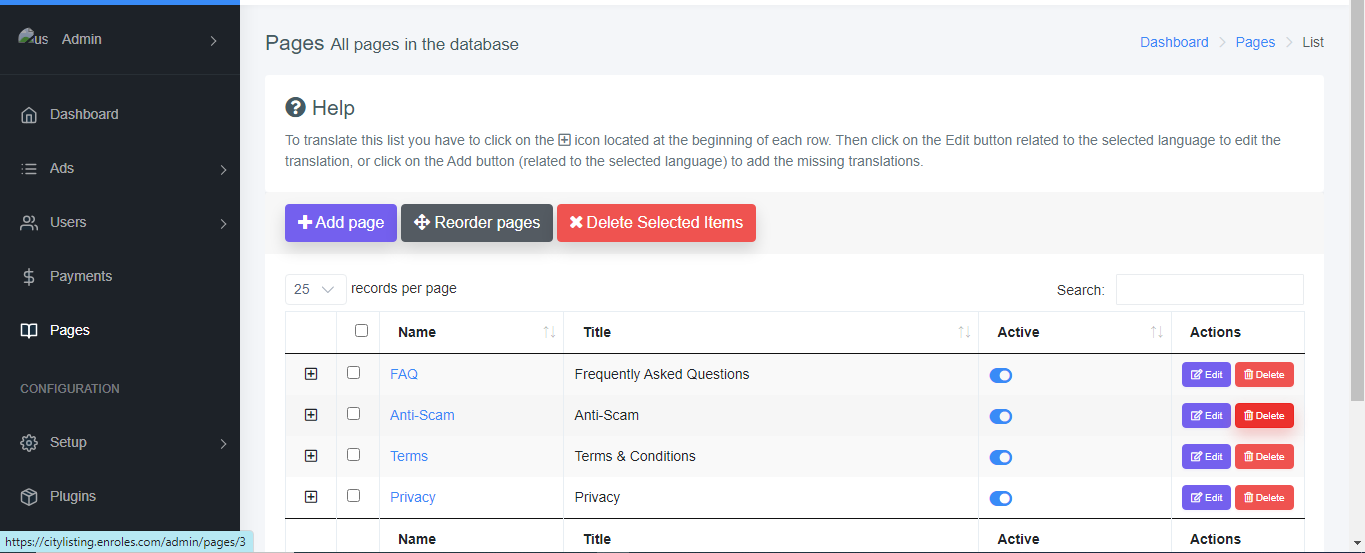
Task: Open the Anti-Scam page name link
Action: (x=422, y=416)
